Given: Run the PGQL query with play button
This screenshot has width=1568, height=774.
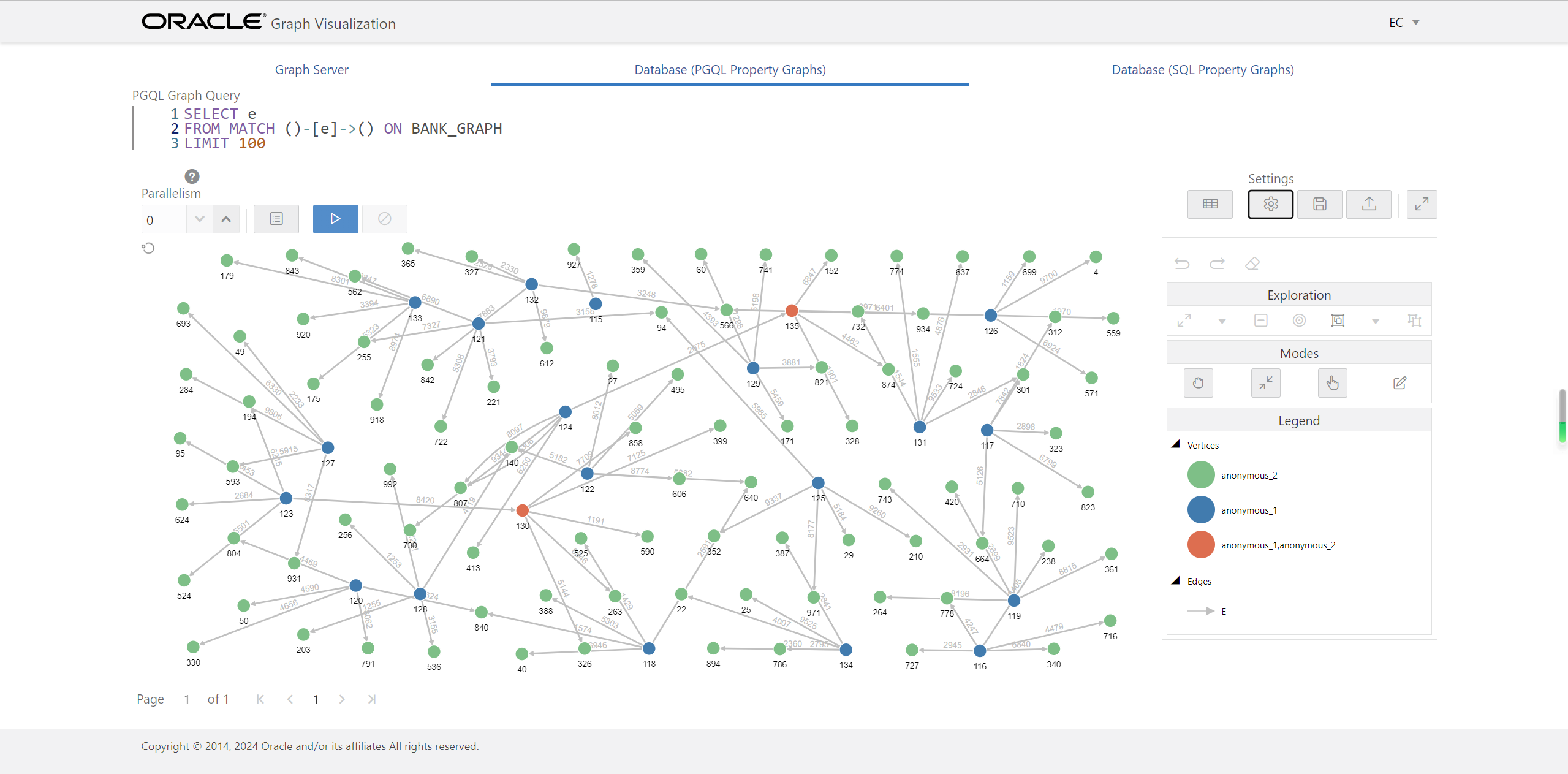Looking at the screenshot, I should tap(335, 219).
